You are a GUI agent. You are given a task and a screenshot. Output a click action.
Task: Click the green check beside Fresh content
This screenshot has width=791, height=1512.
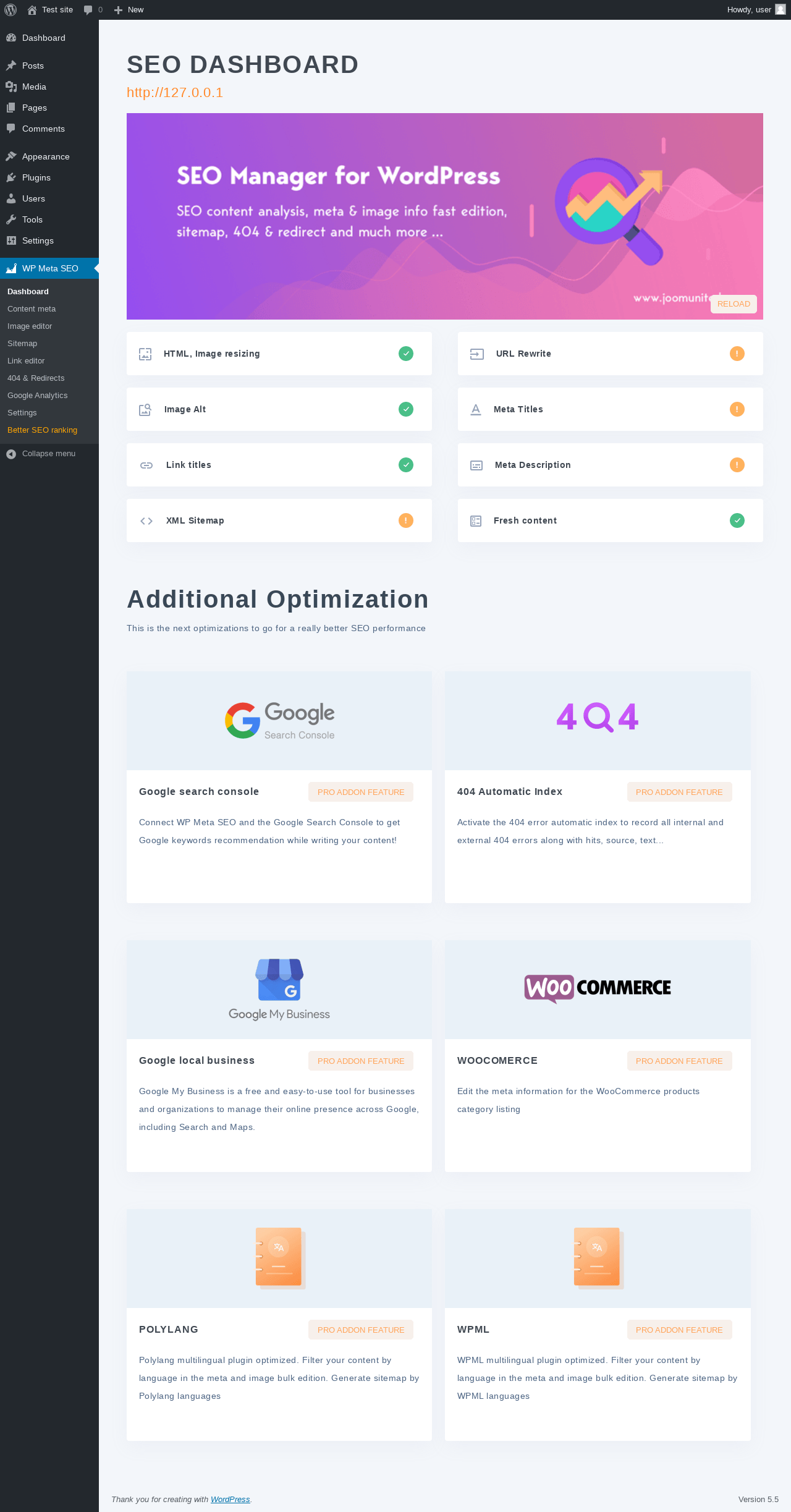(x=737, y=520)
